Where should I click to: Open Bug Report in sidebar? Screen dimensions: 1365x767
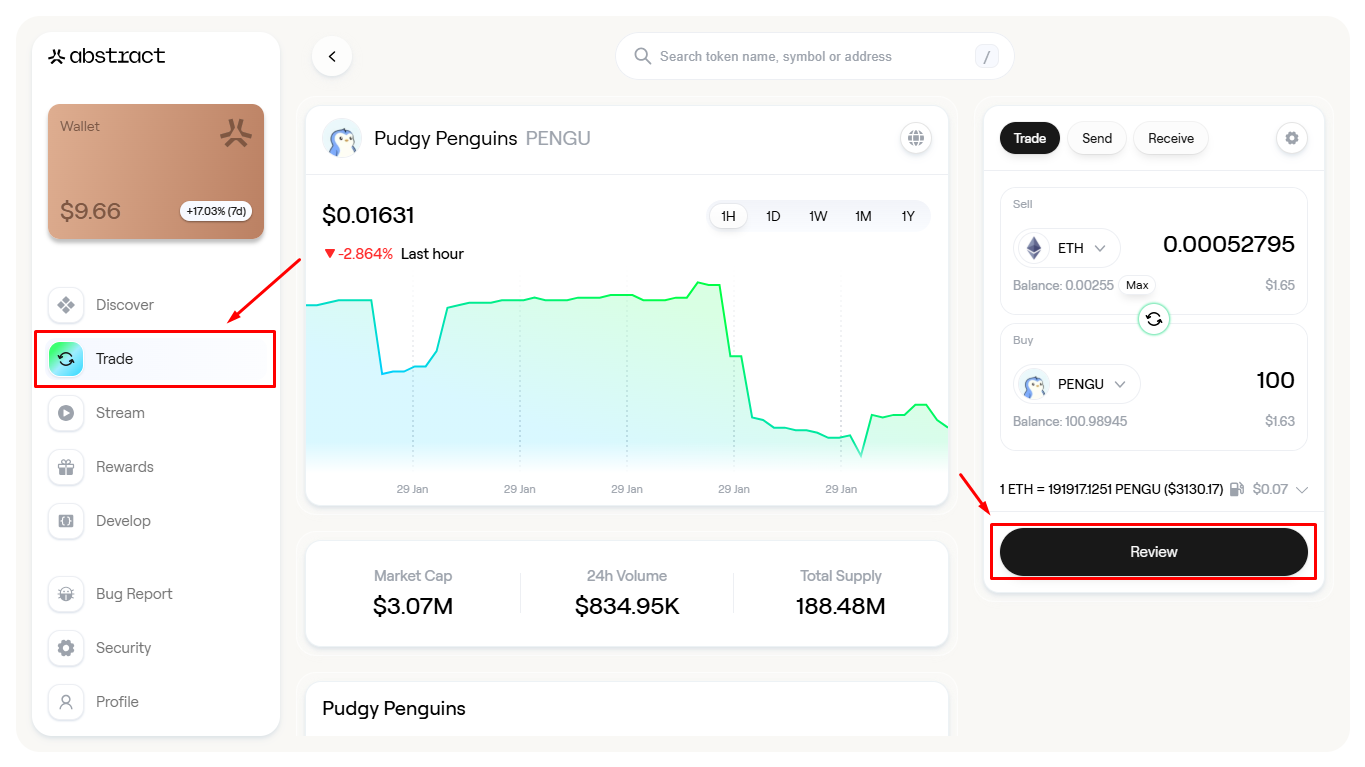[x=66, y=594]
